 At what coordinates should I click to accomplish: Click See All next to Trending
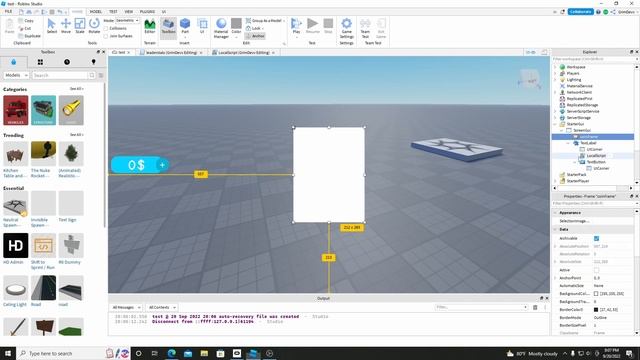pos(76,135)
